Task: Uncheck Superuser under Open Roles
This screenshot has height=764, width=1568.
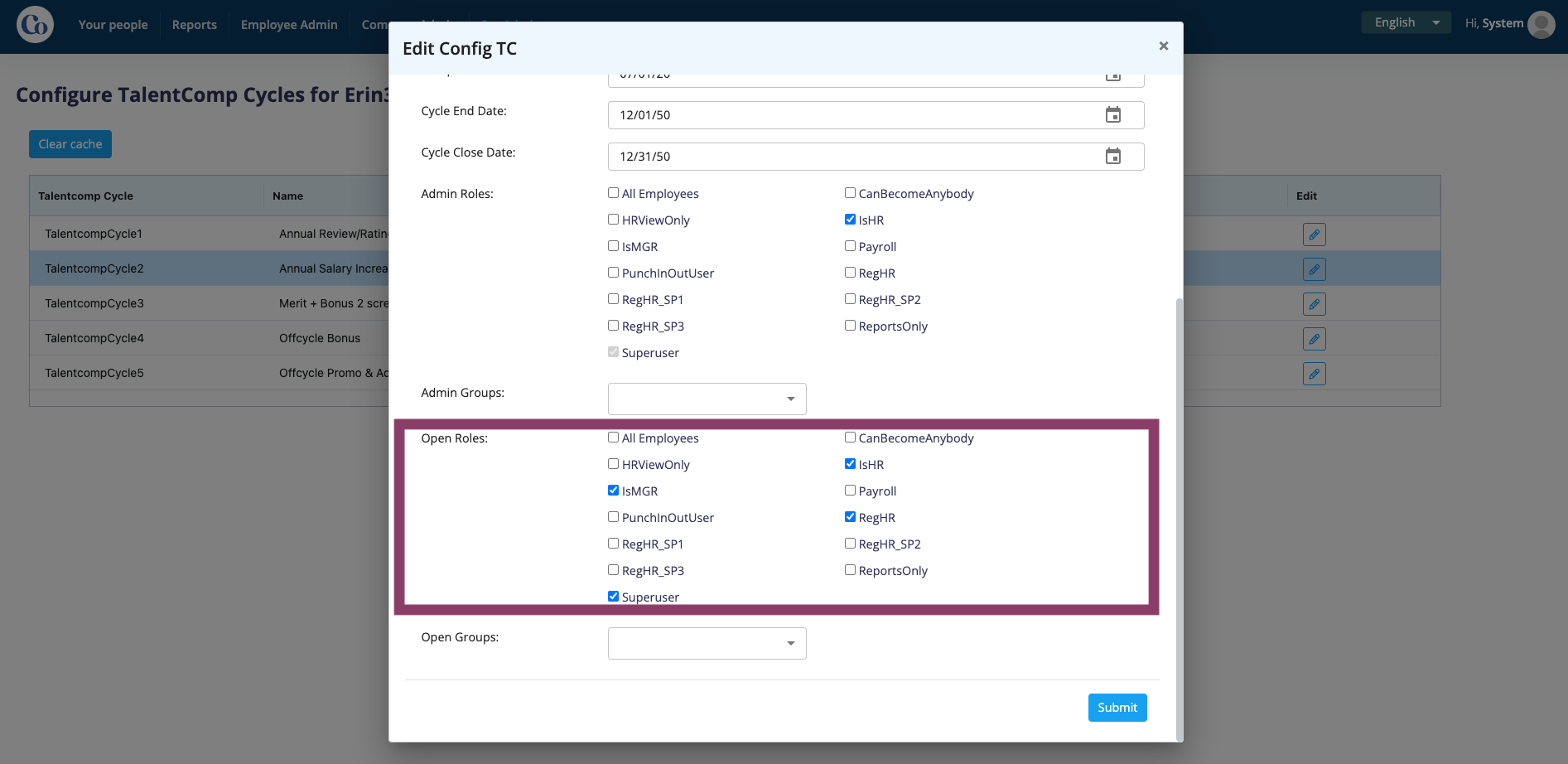Action: pyautogui.click(x=613, y=597)
